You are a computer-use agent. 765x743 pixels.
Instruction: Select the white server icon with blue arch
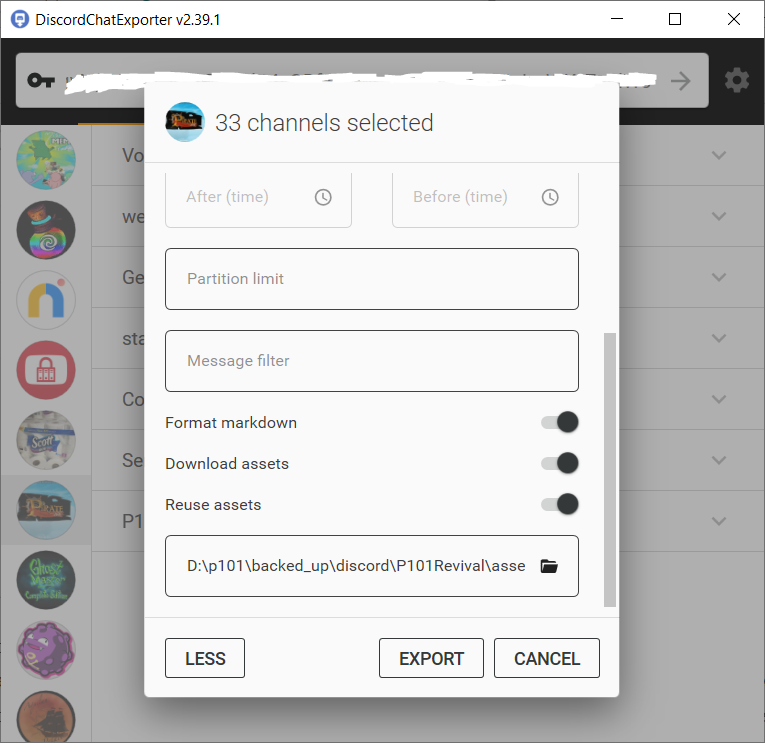[46, 301]
